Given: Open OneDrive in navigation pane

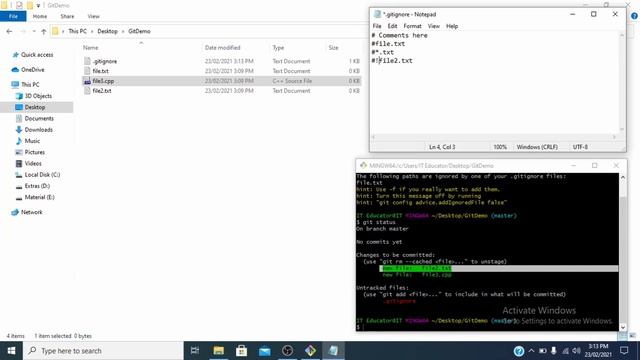Looking at the screenshot, I should pyautogui.click(x=32, y=70).
